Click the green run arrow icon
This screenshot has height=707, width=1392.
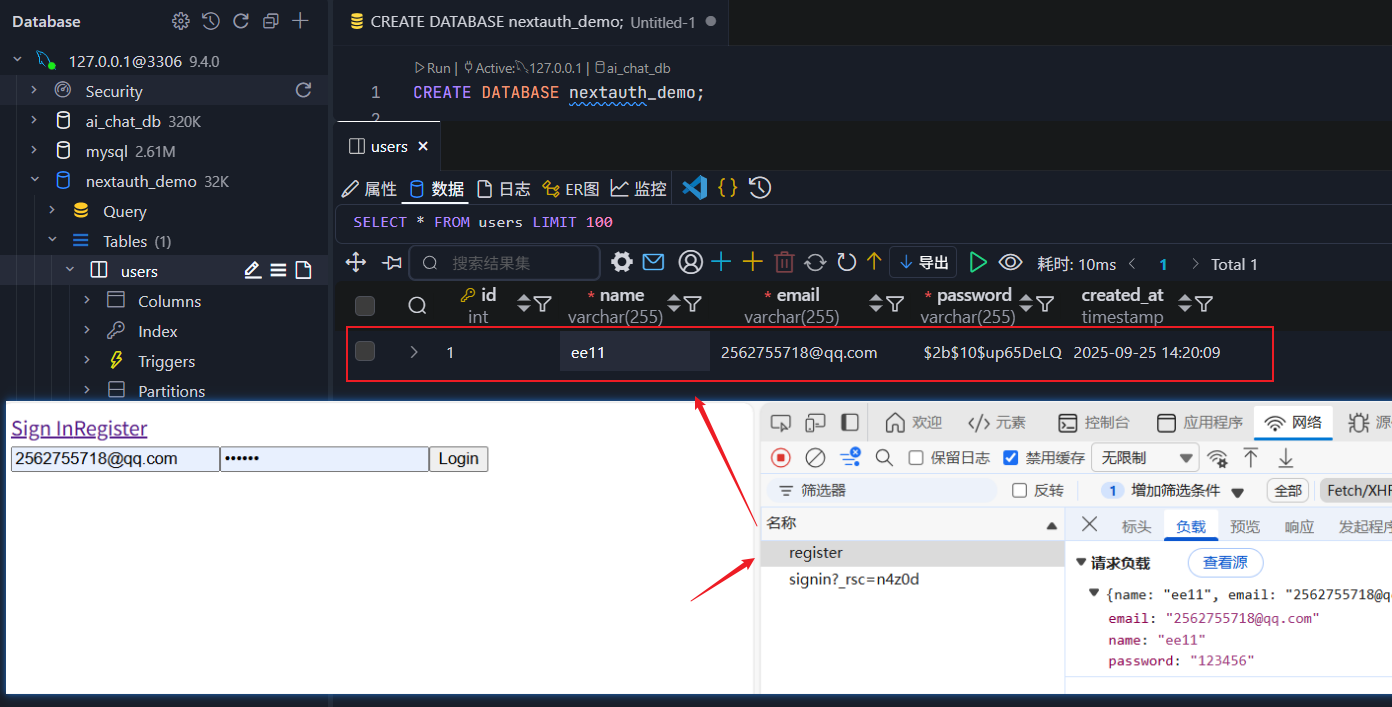pos(978,262)
